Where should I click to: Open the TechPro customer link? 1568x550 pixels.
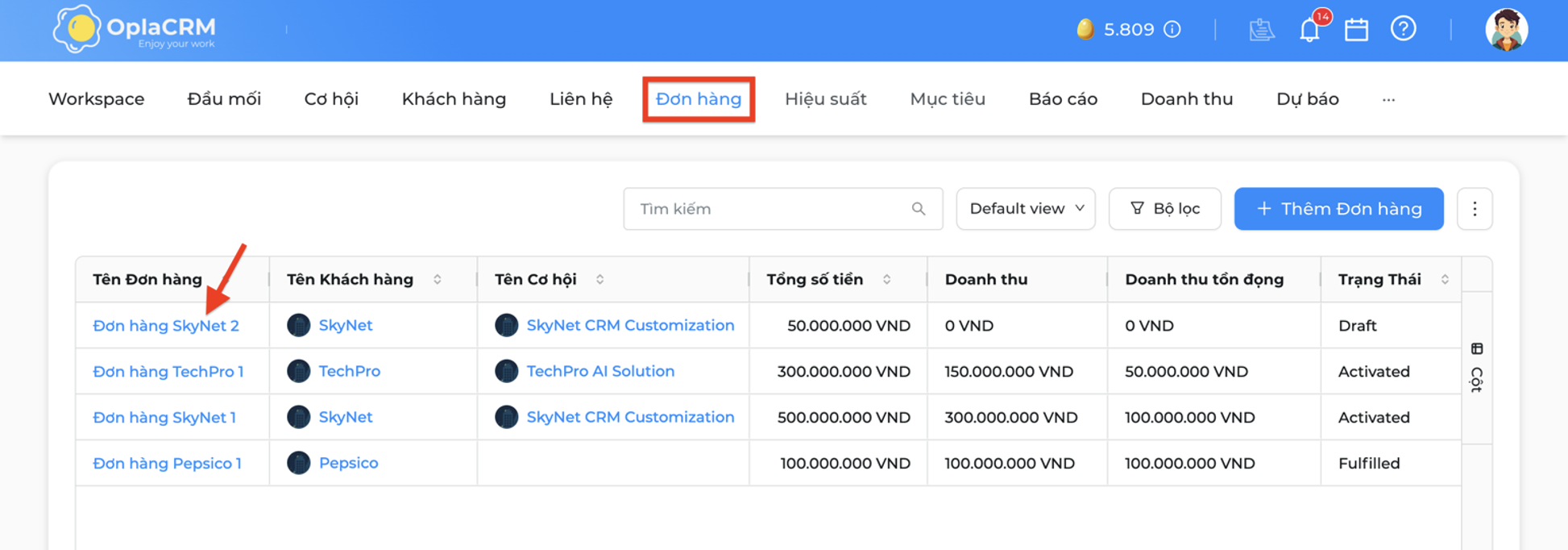(350, 371)
